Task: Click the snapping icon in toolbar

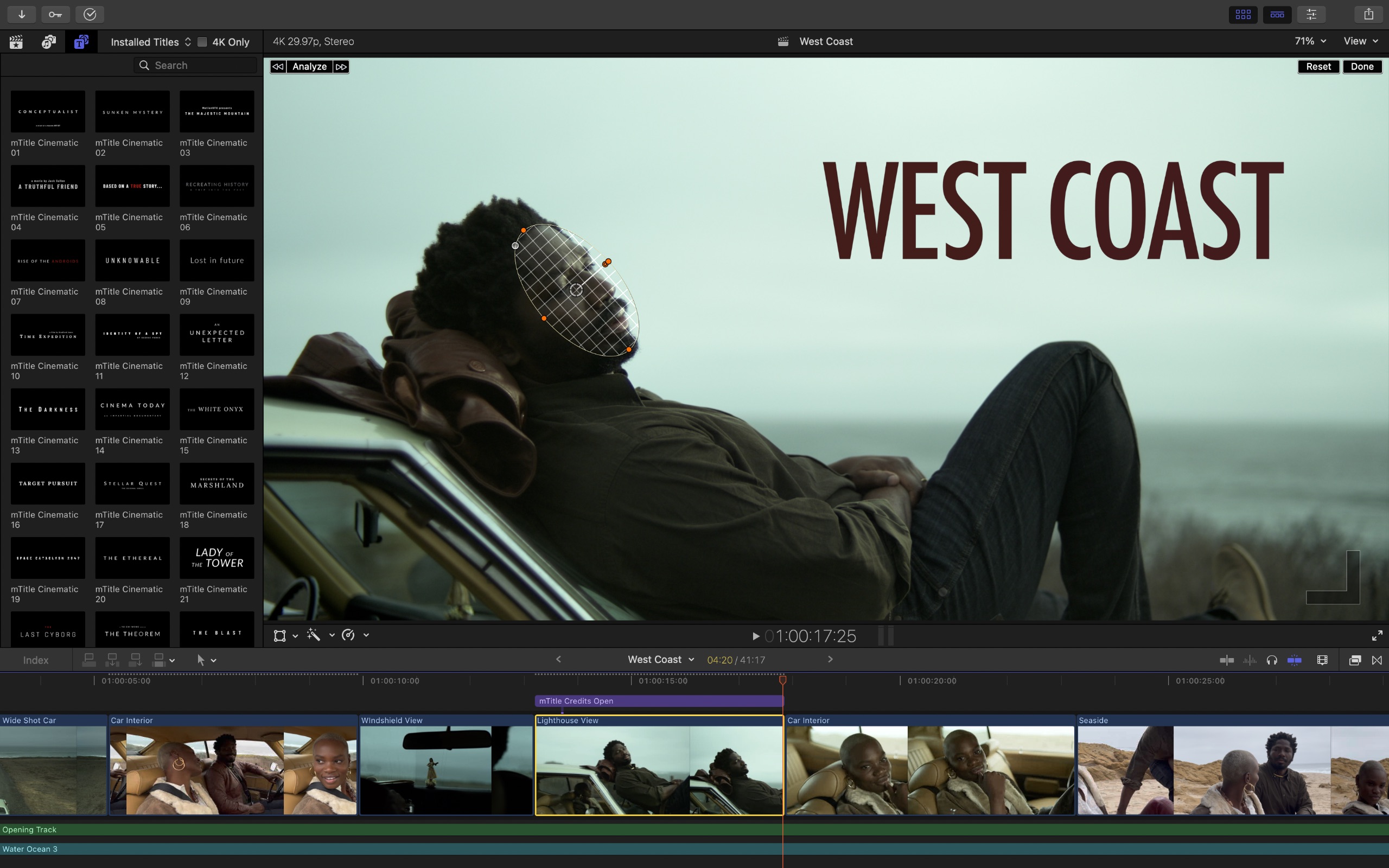Action: [1295, 660]
